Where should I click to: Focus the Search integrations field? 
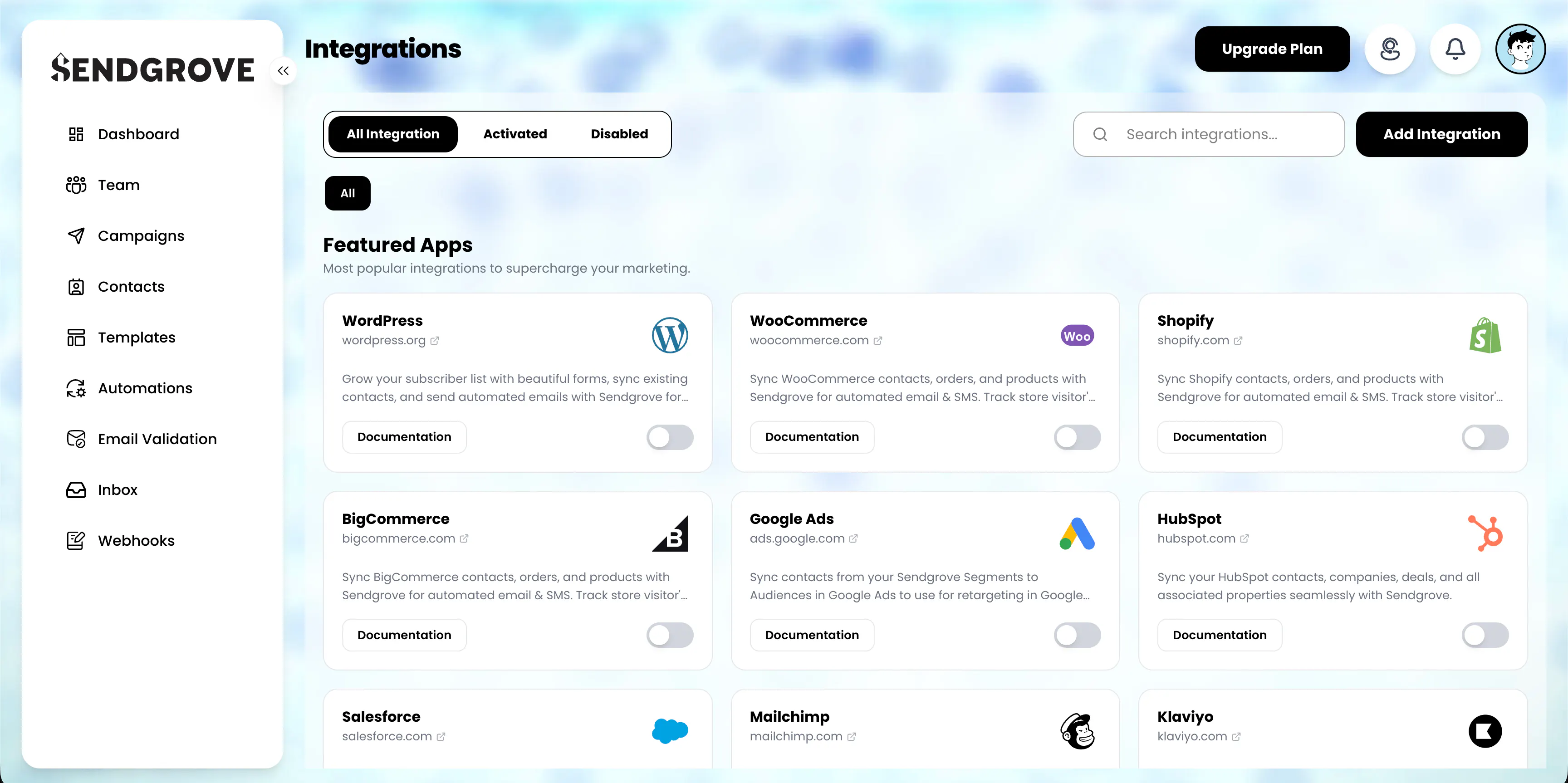[x=1208, y=134]
